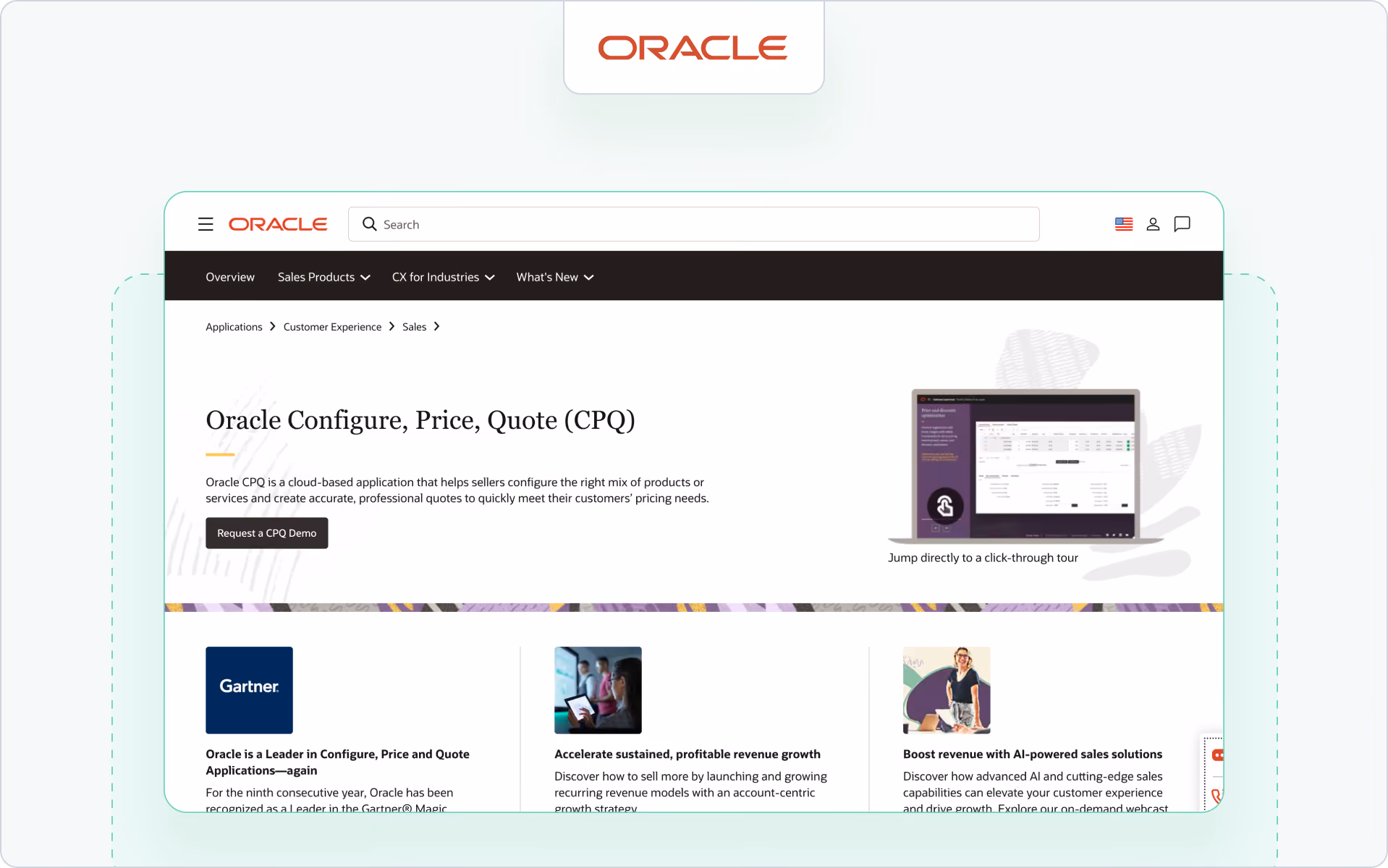Open the red chat widget icon

(1217, 755)
